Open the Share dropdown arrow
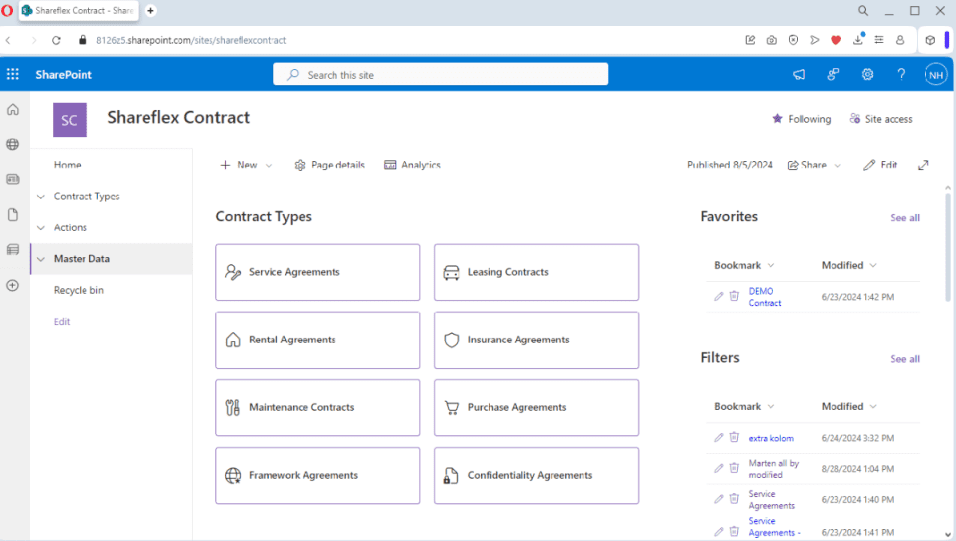Viewport: 956px width, 541px height. click(838, 165)
